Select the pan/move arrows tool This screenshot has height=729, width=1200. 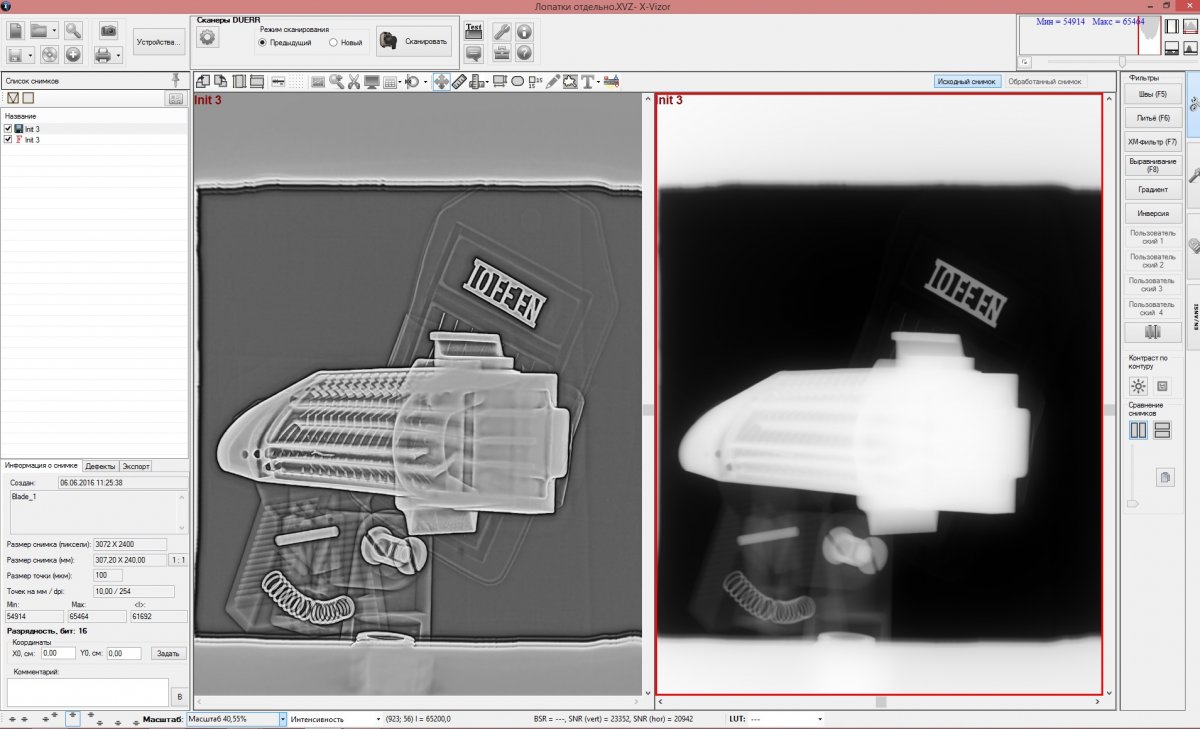[441, 81]
